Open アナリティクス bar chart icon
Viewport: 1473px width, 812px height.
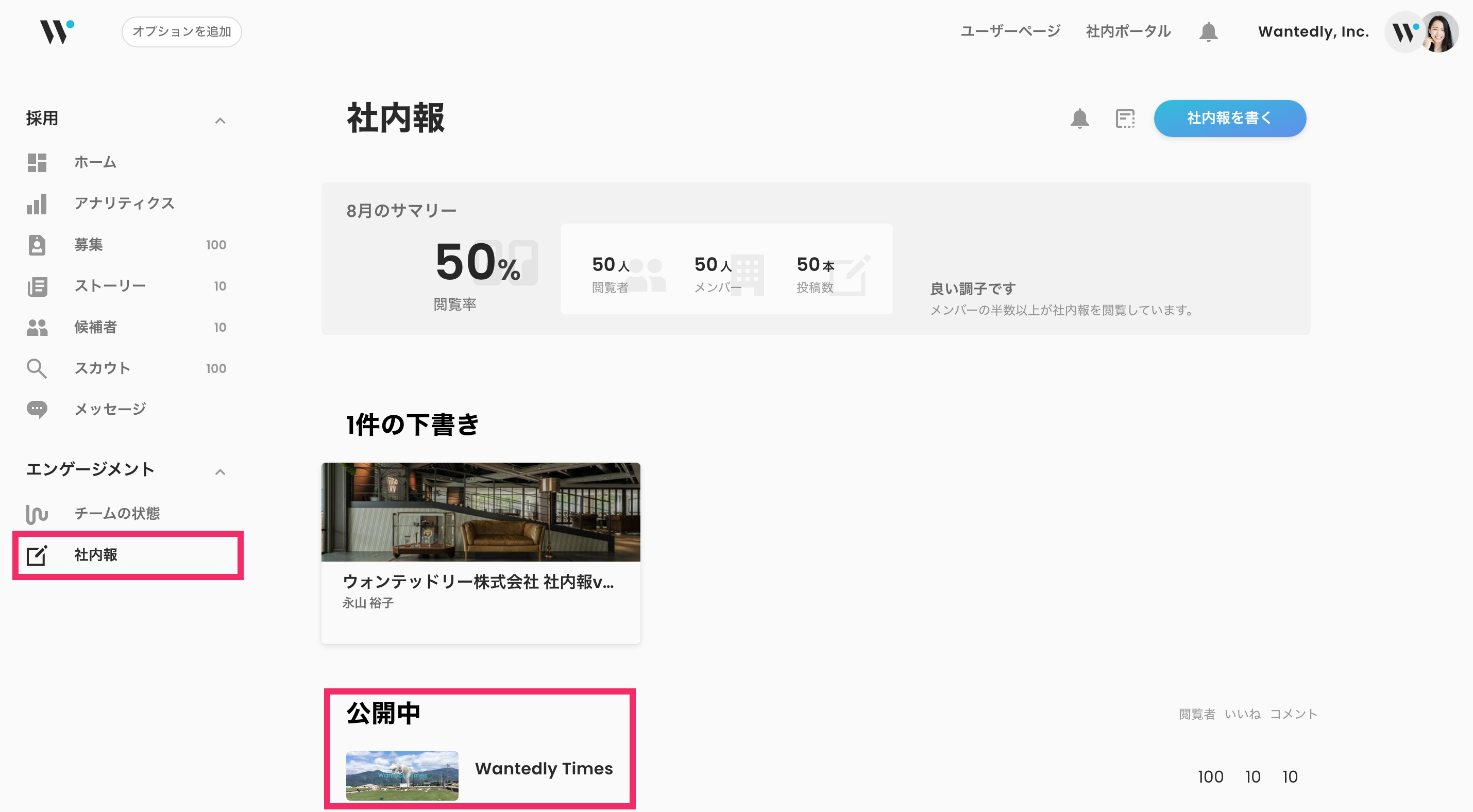coord(37,204)
